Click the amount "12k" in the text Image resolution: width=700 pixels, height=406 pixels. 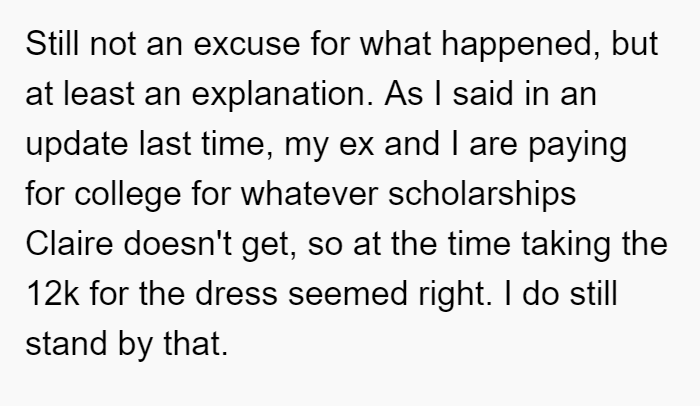coord(52,294)
